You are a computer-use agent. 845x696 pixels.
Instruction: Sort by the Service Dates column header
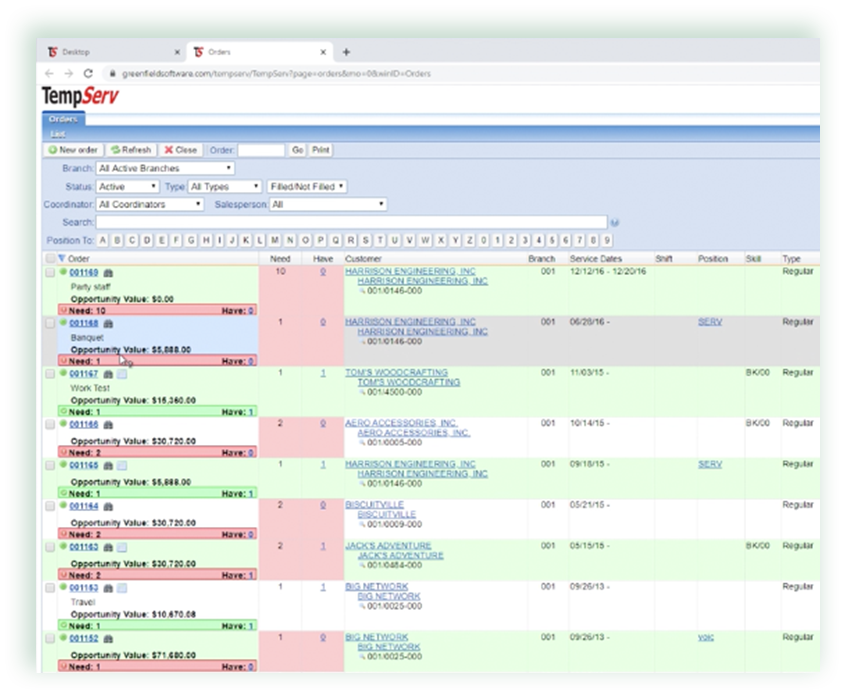[595, 259]
